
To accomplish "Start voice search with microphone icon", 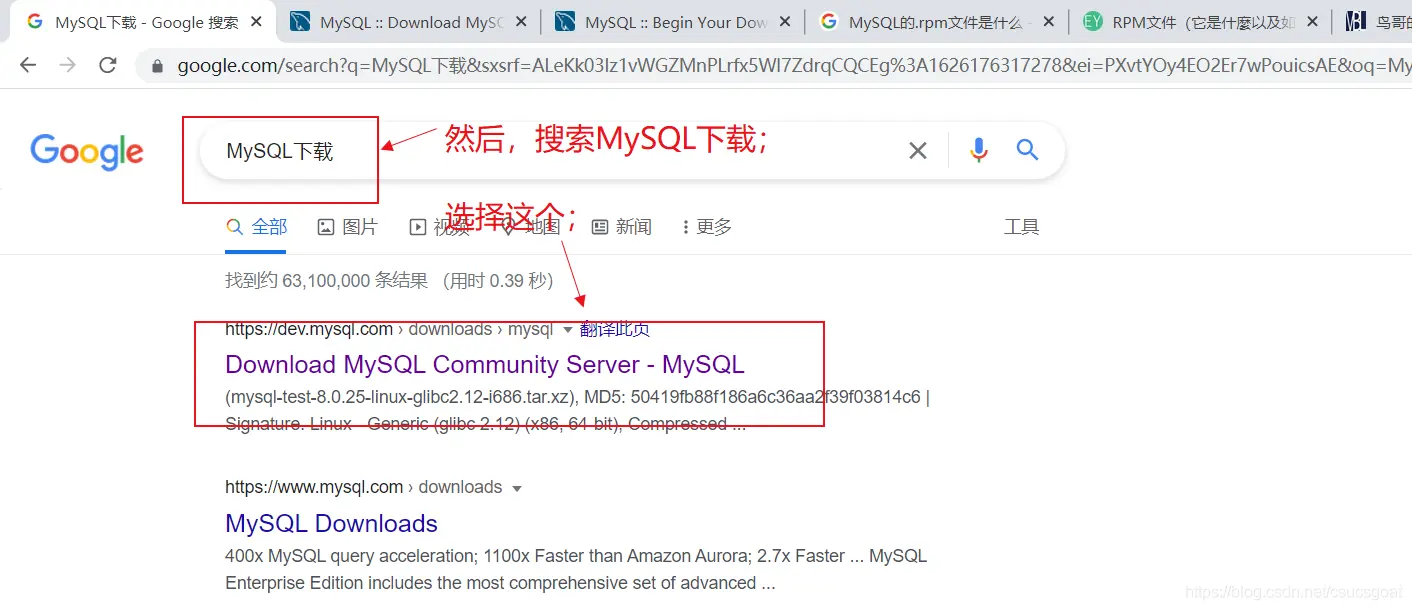I will [x=978, y=150].
